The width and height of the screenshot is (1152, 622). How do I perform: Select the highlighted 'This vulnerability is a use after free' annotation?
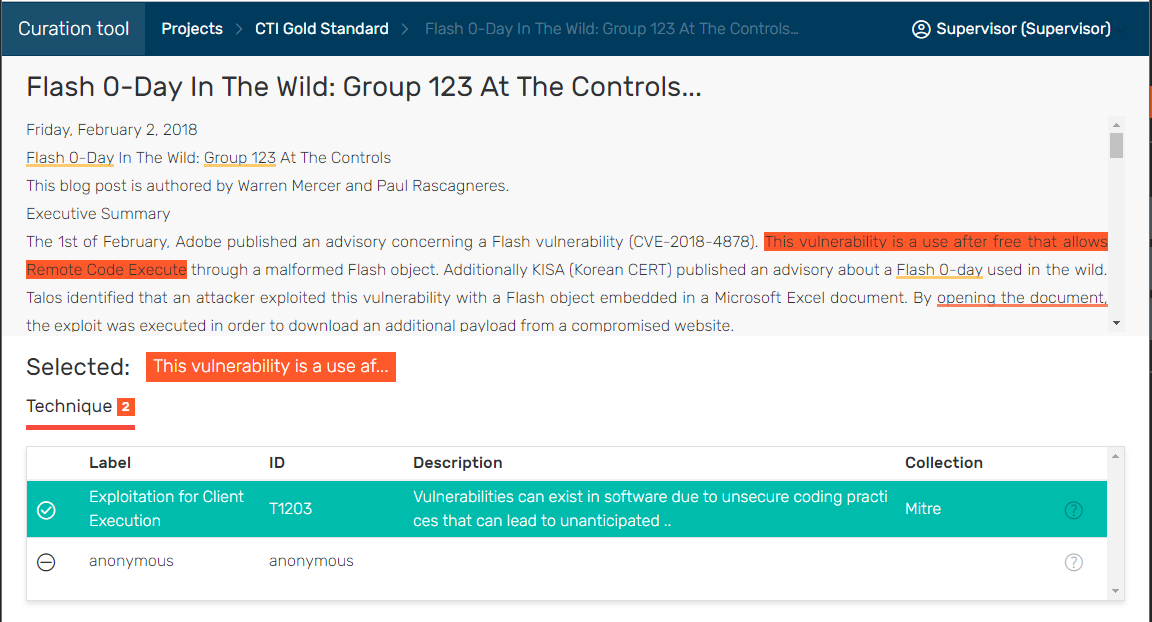(x=935, y=242)
